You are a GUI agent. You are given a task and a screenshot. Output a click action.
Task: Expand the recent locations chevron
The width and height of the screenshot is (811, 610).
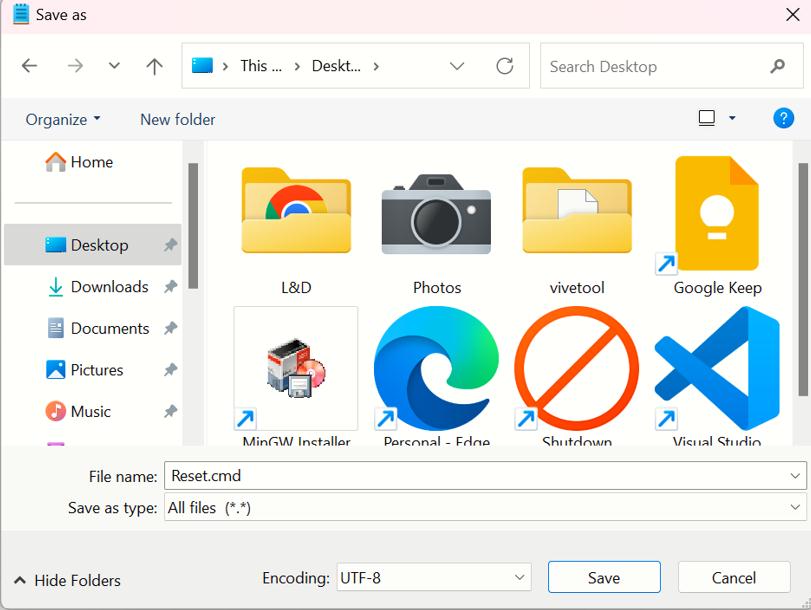tap(114, 66)
